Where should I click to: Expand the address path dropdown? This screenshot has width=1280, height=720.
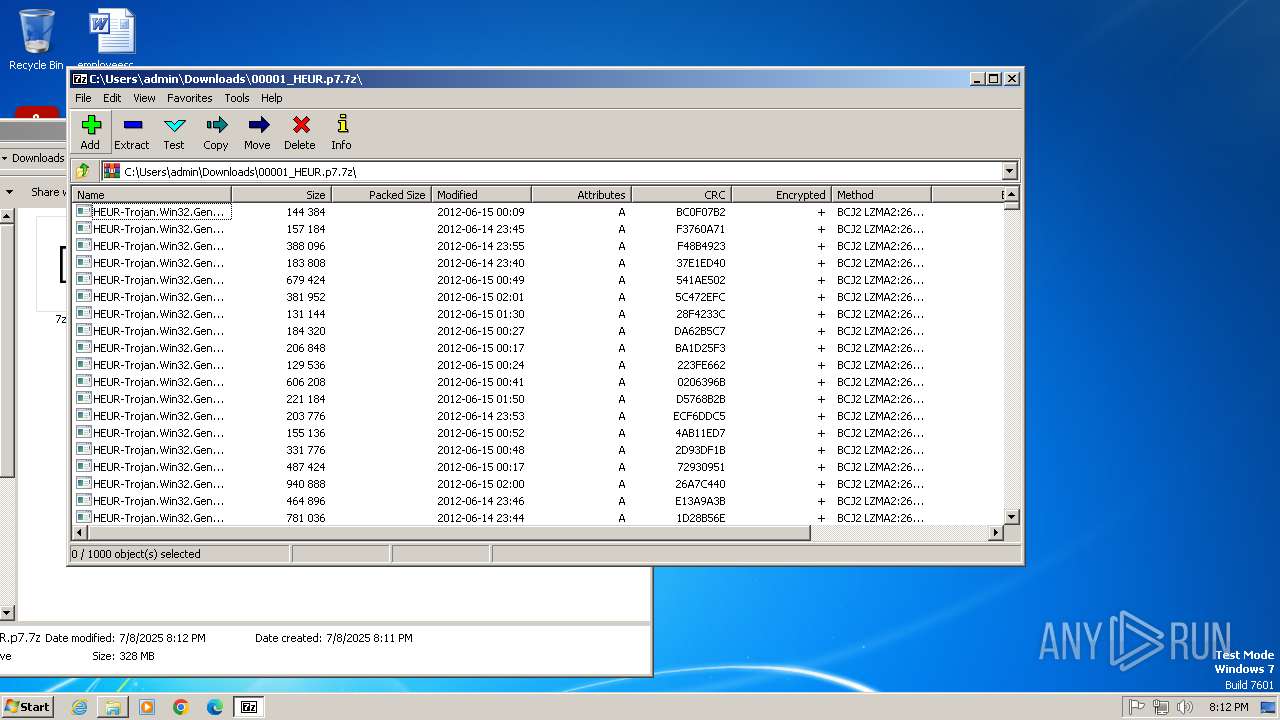tap(1009, 171)
